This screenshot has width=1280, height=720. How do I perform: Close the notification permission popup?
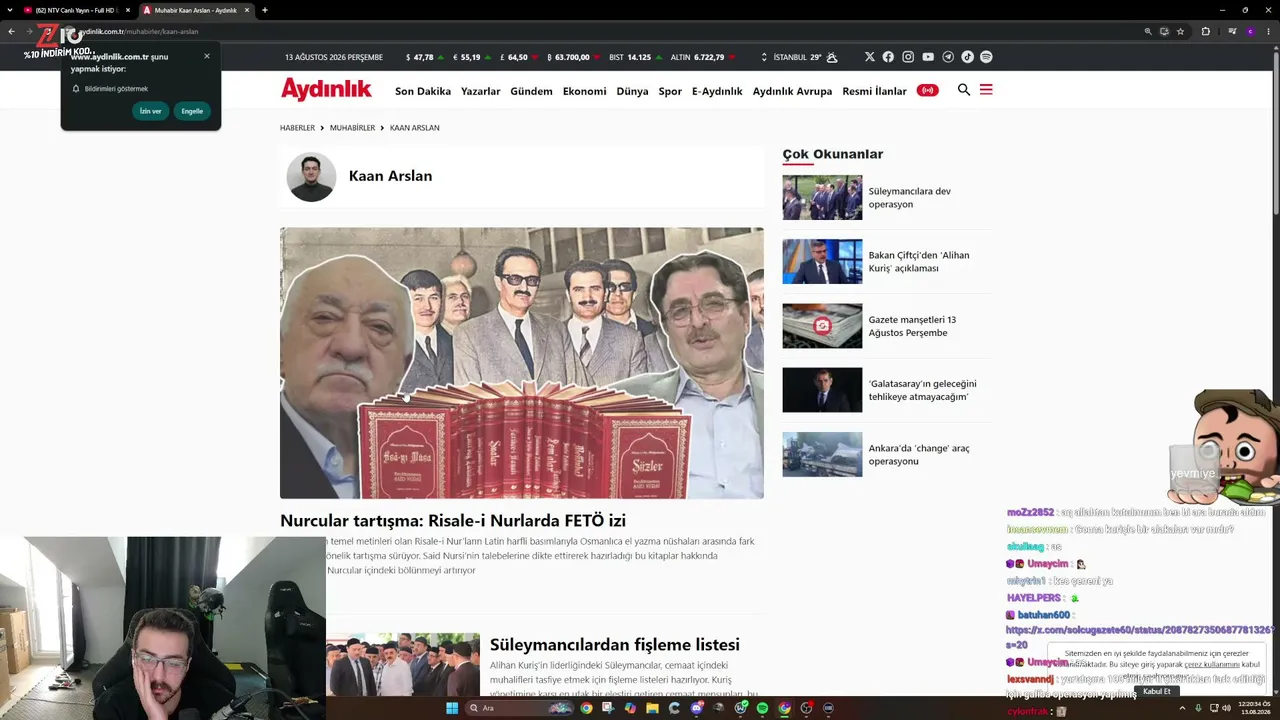[207, 56]
